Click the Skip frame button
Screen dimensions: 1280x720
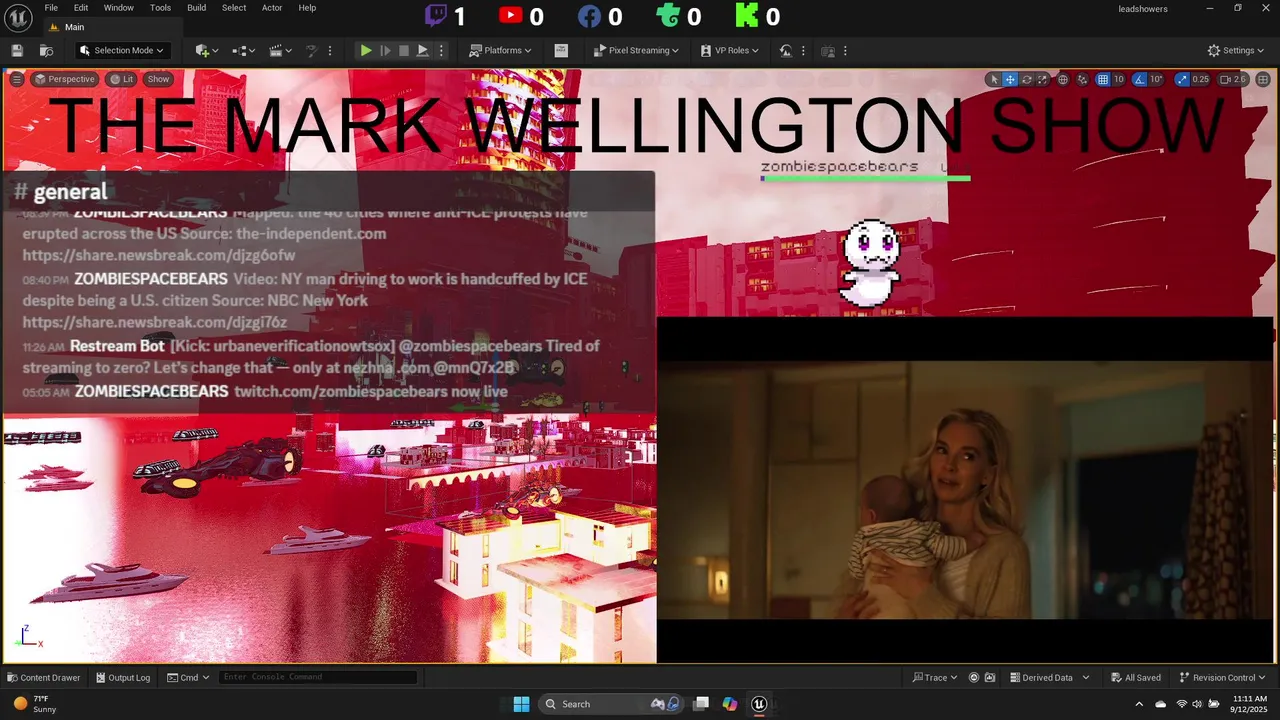[x=385, y=50]
